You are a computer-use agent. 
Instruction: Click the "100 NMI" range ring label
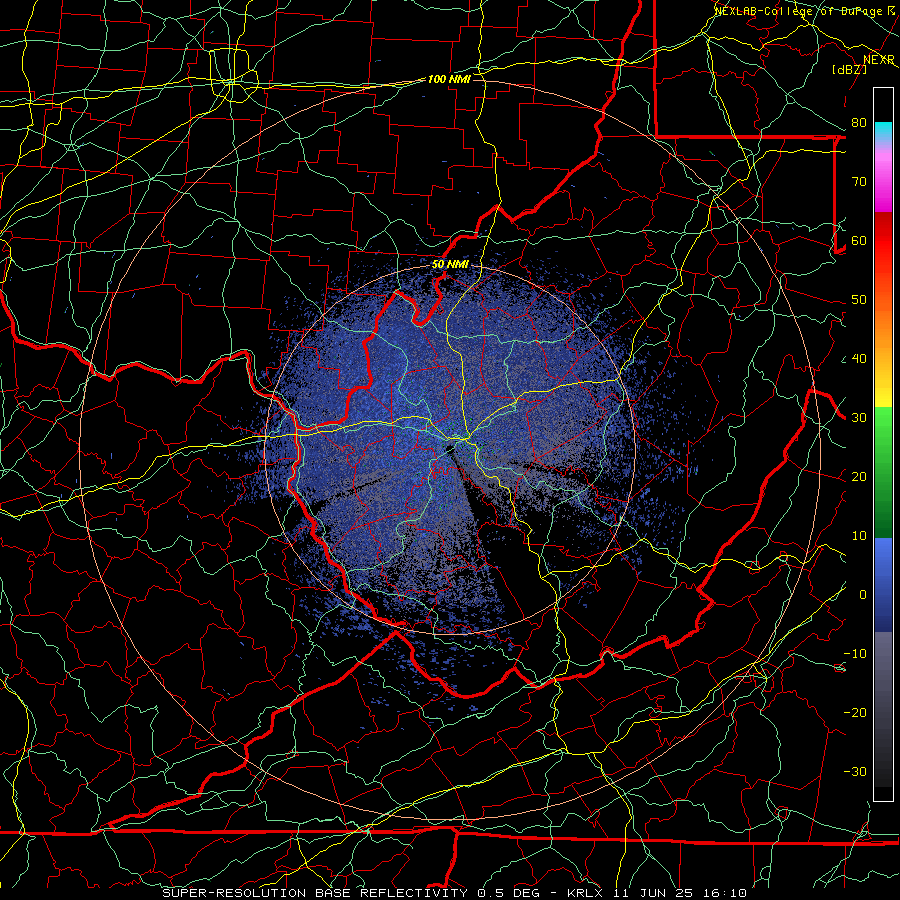coord(449,79)
